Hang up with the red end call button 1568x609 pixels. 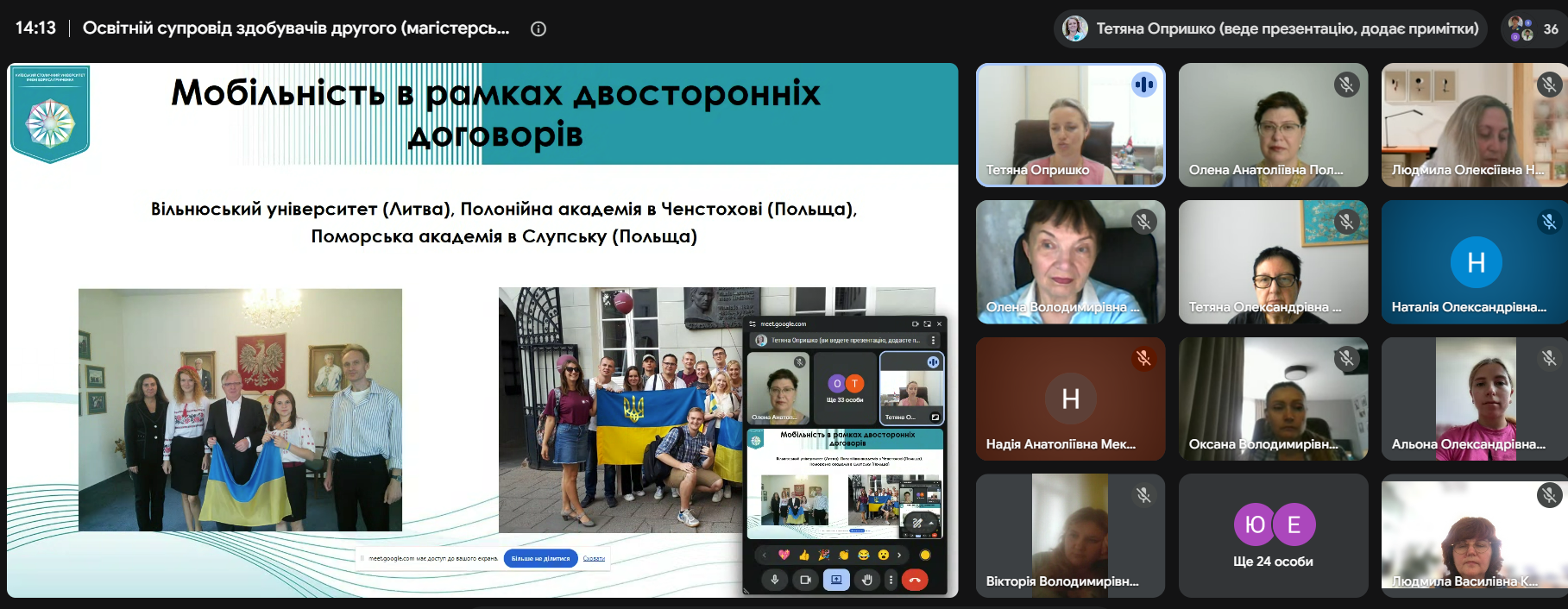tap(915, 580)
